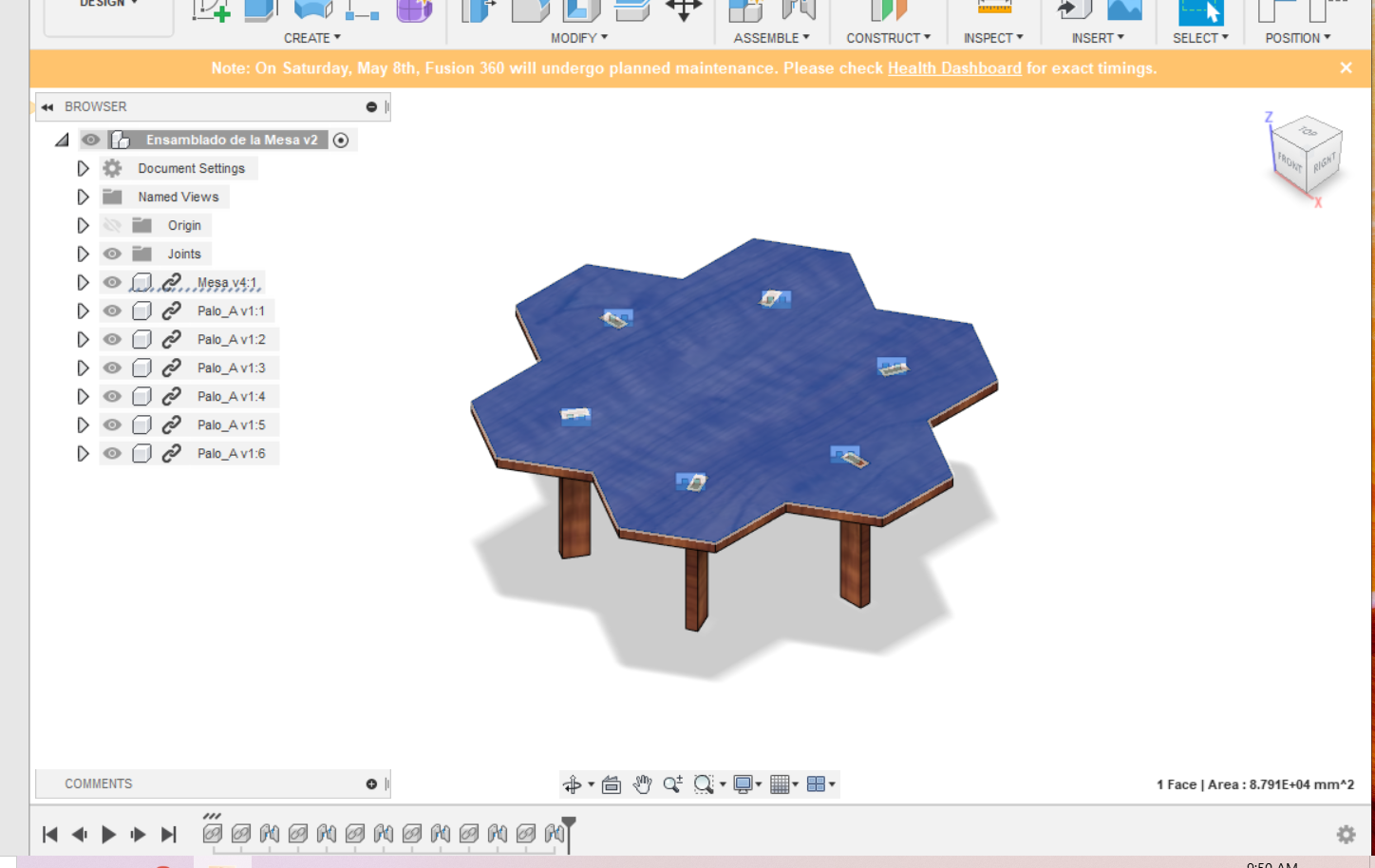Jump to the end of the timeline
Image resolution: width=1375 pixels, height=868 pixels.
(168, 835)
